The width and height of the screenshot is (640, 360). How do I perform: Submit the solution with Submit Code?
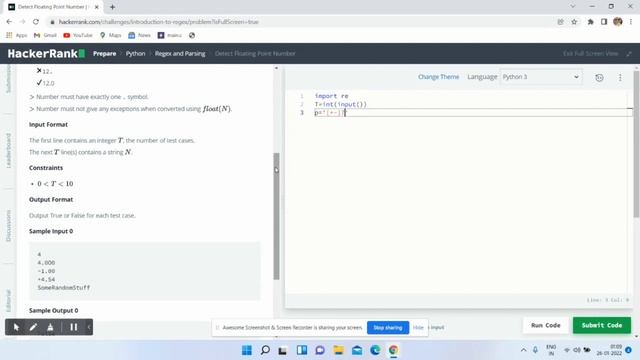(x=602, y=325)
